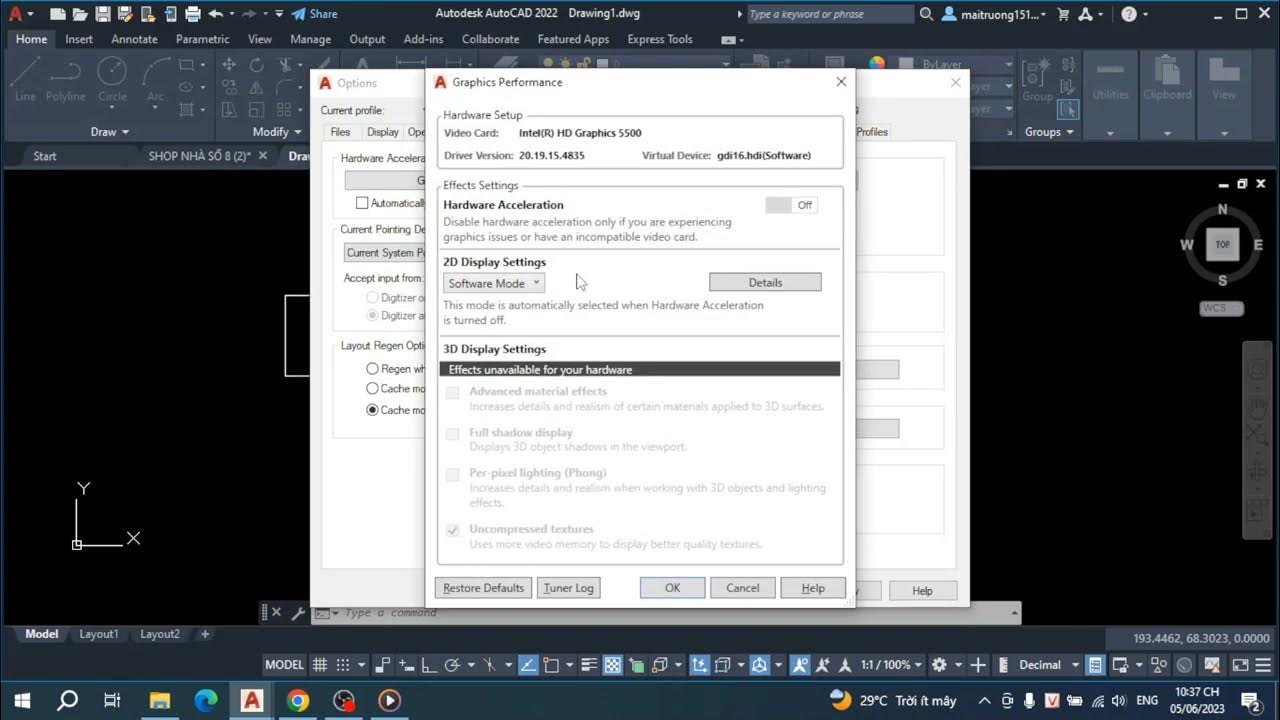The width and height of the screenshot is (1280, 720).
Task: Select the Circle tool
Action: coord(112,80)
